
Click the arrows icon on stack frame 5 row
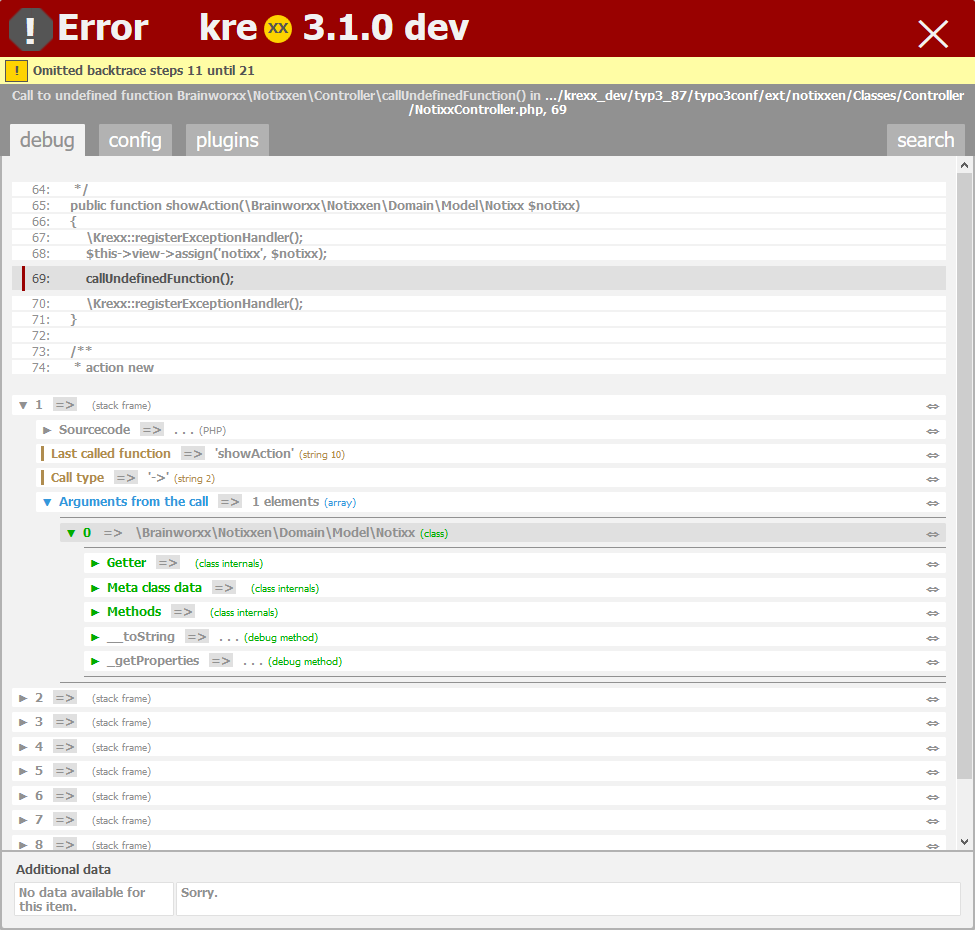932,773
